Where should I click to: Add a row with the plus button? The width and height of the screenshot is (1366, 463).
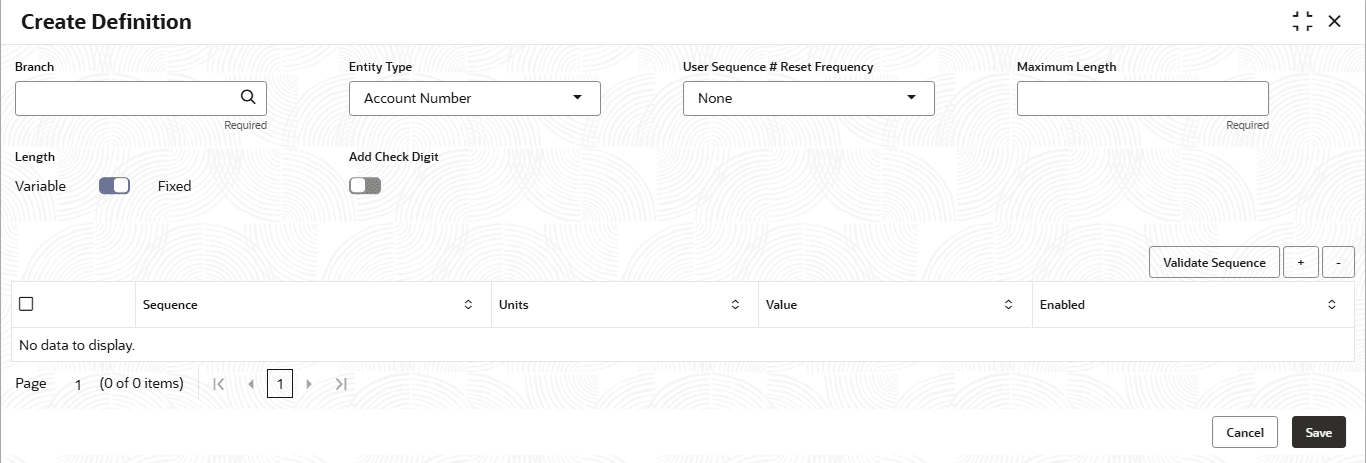pyautogui.click(x=1300, y=262)
